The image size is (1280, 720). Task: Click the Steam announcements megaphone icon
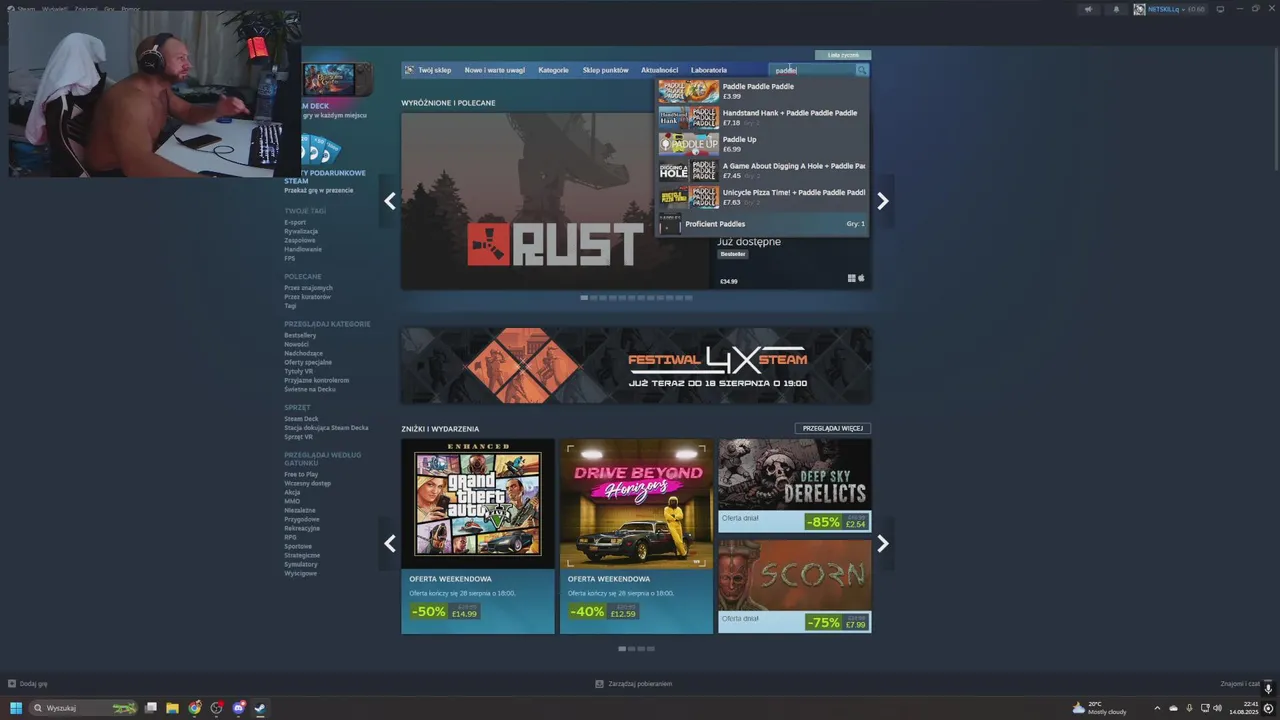[x=1088, y=9]
